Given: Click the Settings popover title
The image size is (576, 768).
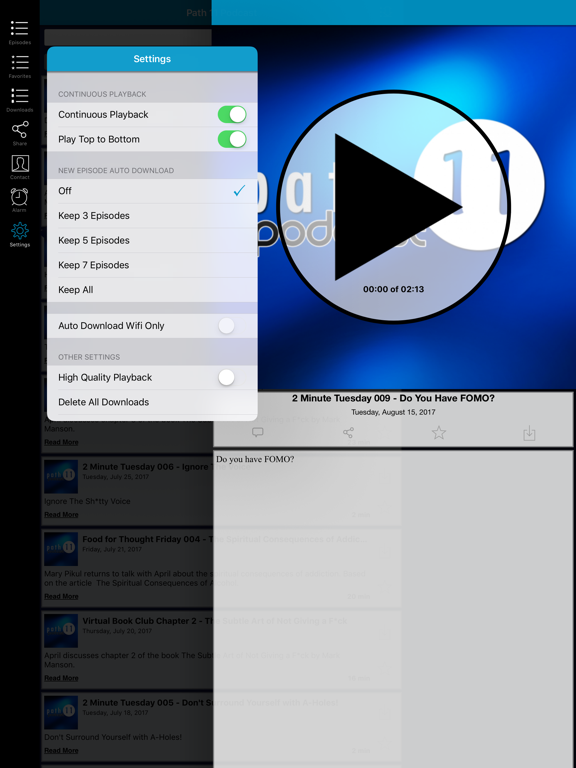Looking at the screenshot, I should point(152,59).
